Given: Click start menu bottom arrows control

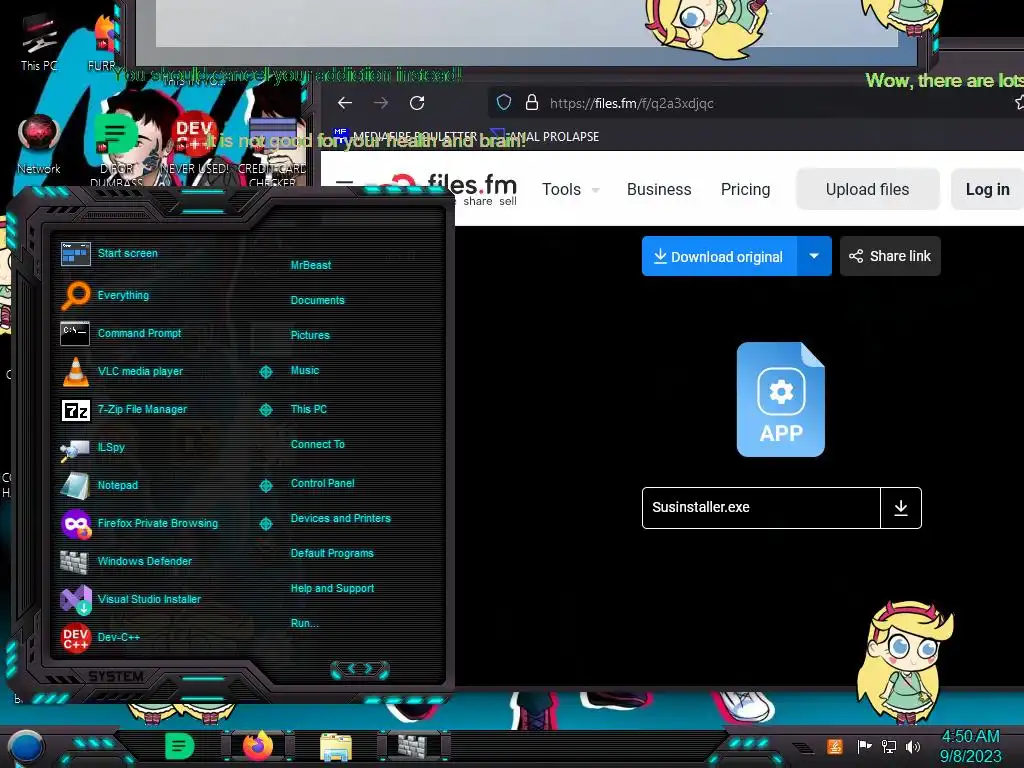Looking at the screenshot, I should click(360, 669).
